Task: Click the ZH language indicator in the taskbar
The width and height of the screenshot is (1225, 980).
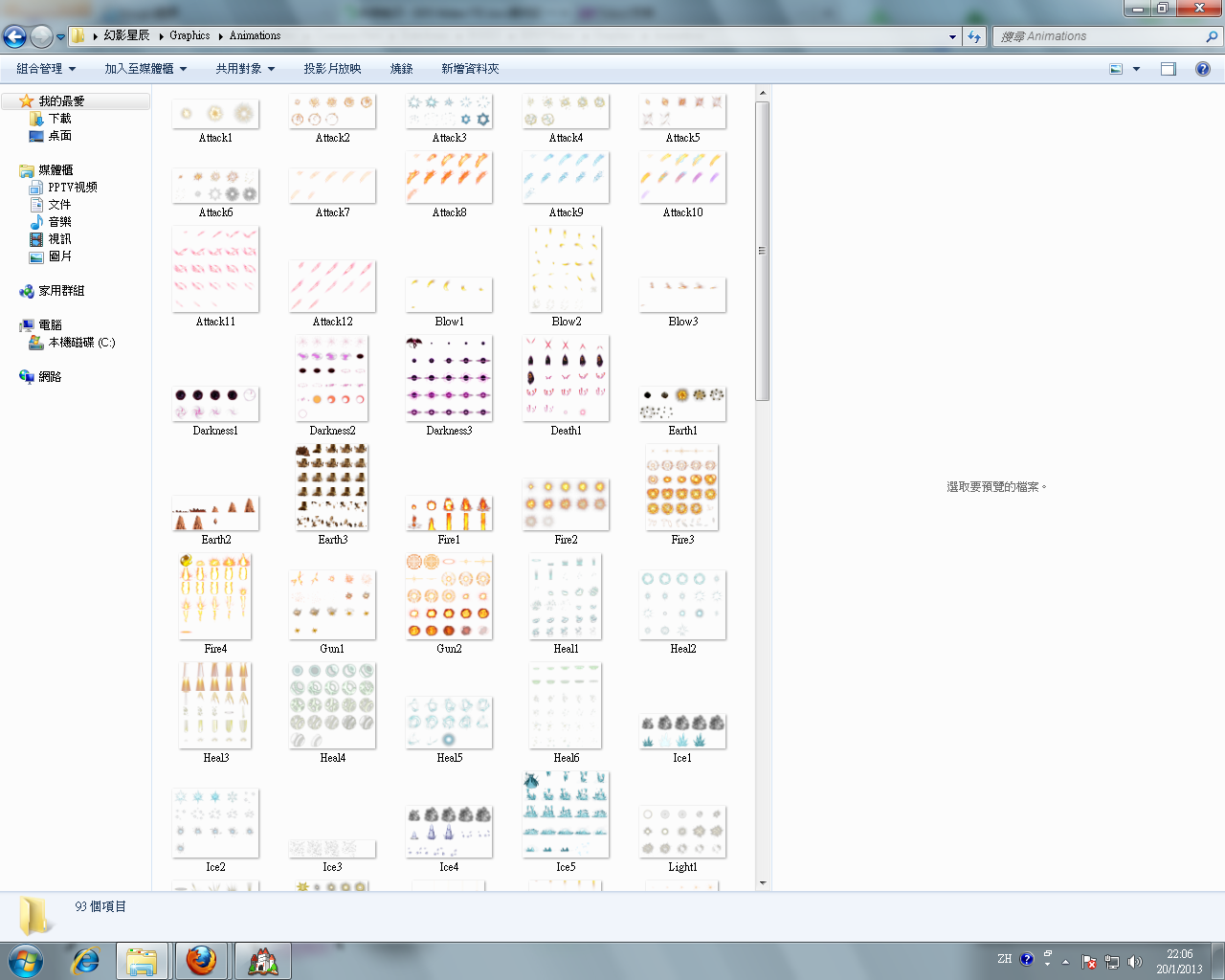Action: (x=1004, y=959)
